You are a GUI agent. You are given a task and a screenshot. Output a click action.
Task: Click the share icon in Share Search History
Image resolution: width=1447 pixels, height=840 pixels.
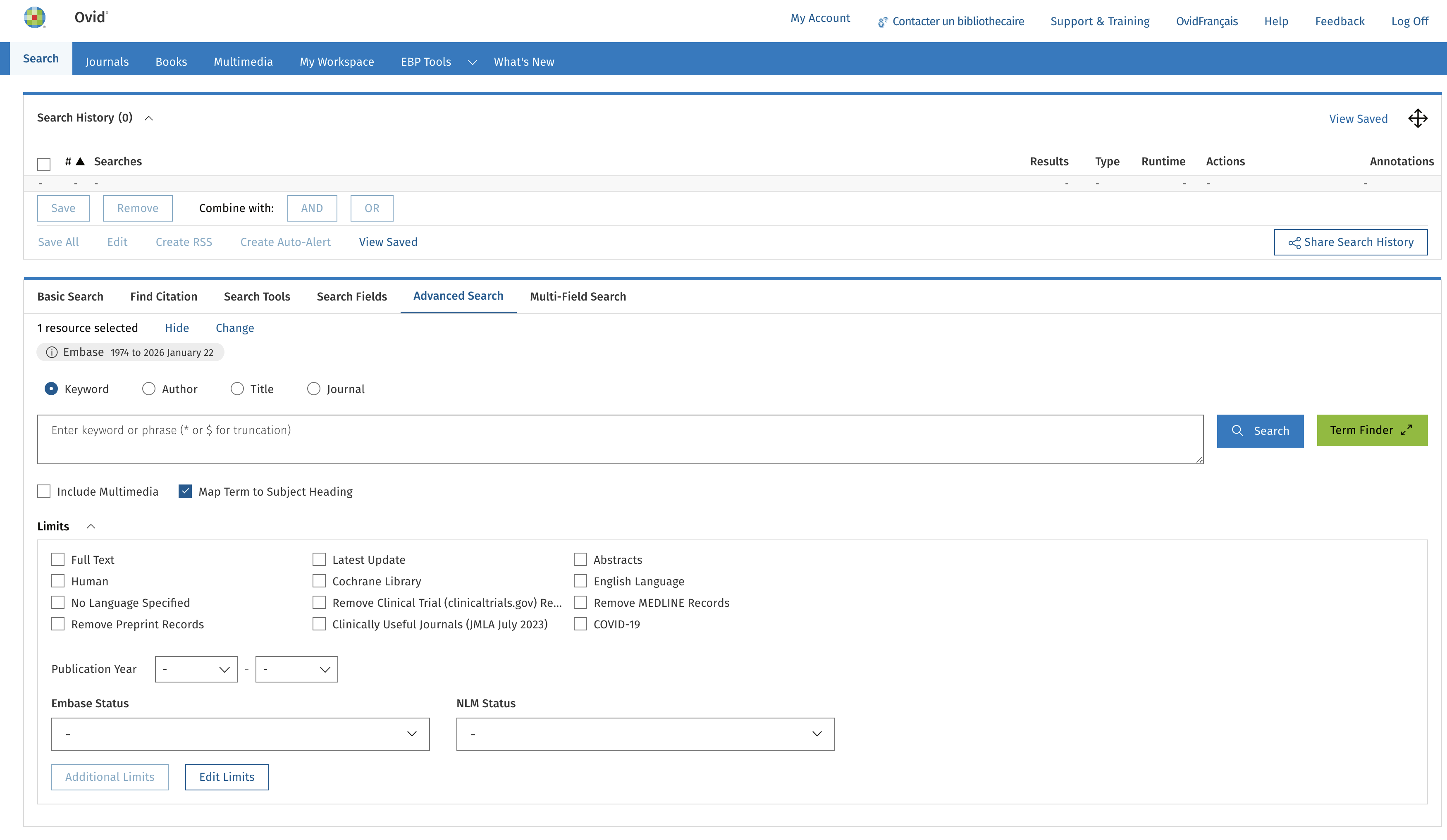point(1294,243)
